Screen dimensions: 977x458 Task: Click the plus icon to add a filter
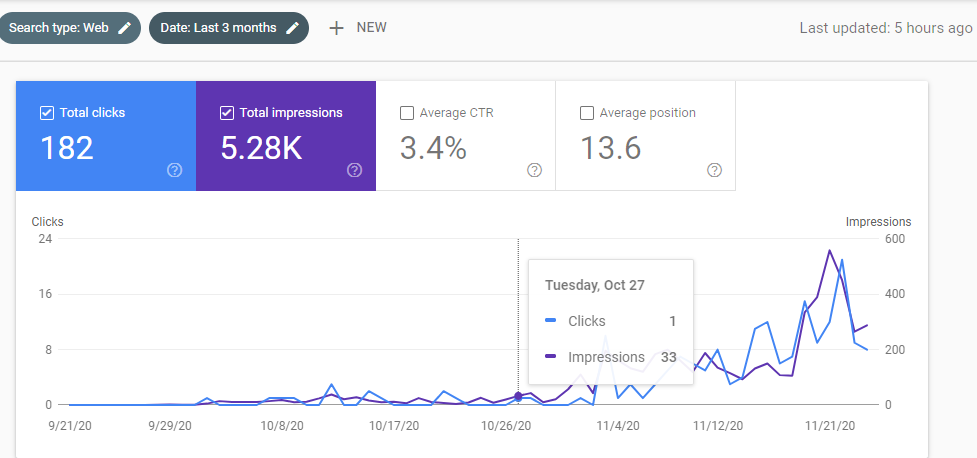(336, 28)
